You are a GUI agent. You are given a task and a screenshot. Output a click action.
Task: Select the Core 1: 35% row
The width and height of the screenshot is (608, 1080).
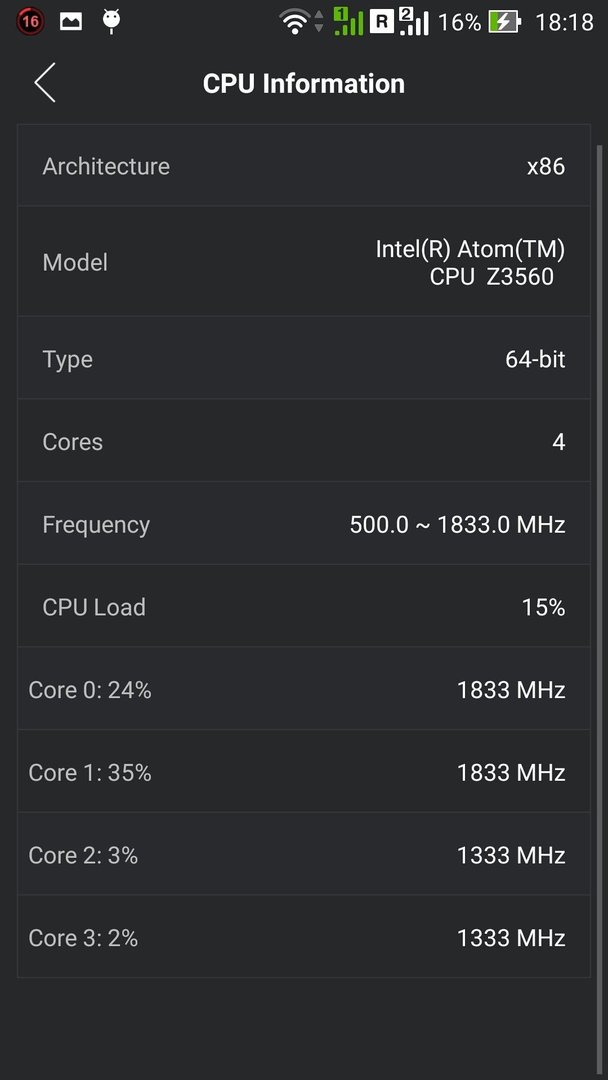tap(304, 771)
